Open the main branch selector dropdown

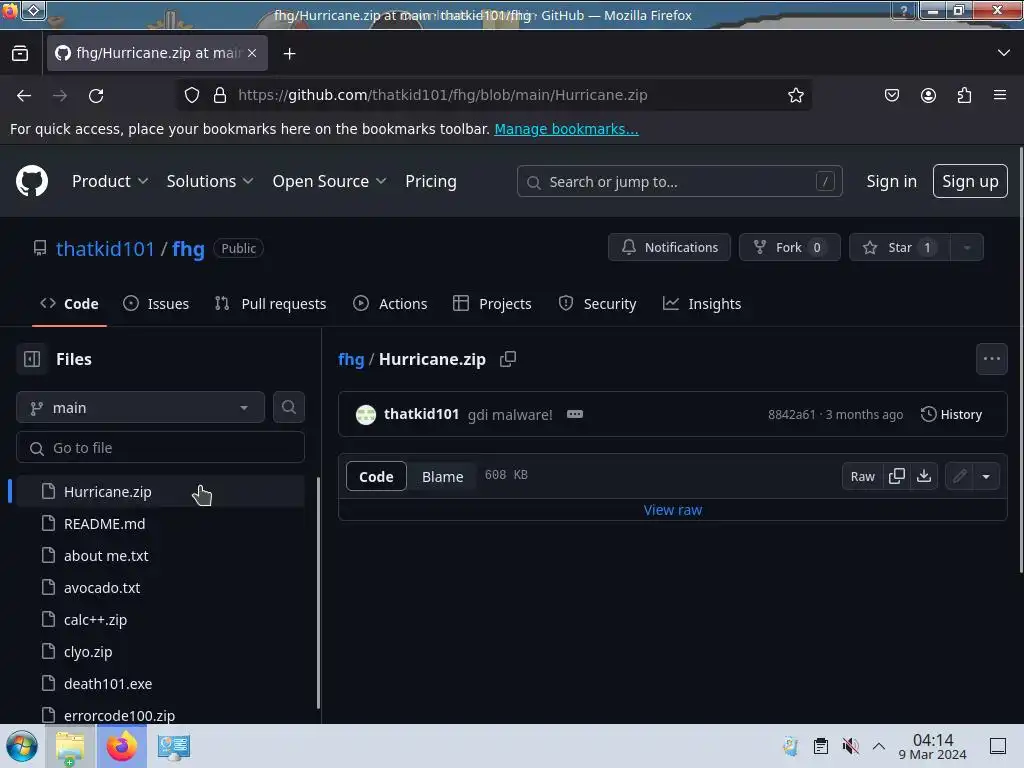tap(140, 408)
